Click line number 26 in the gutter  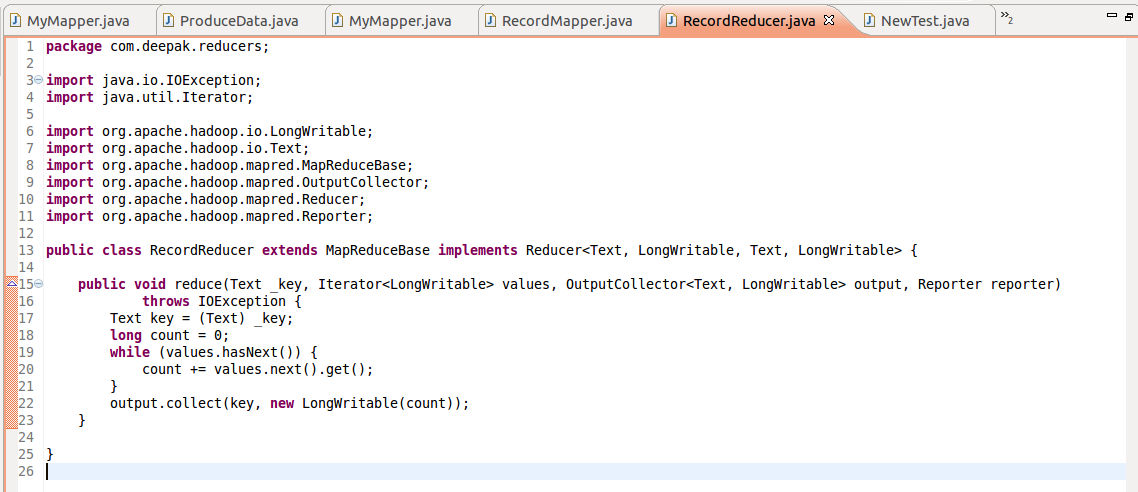coord(26,471)
